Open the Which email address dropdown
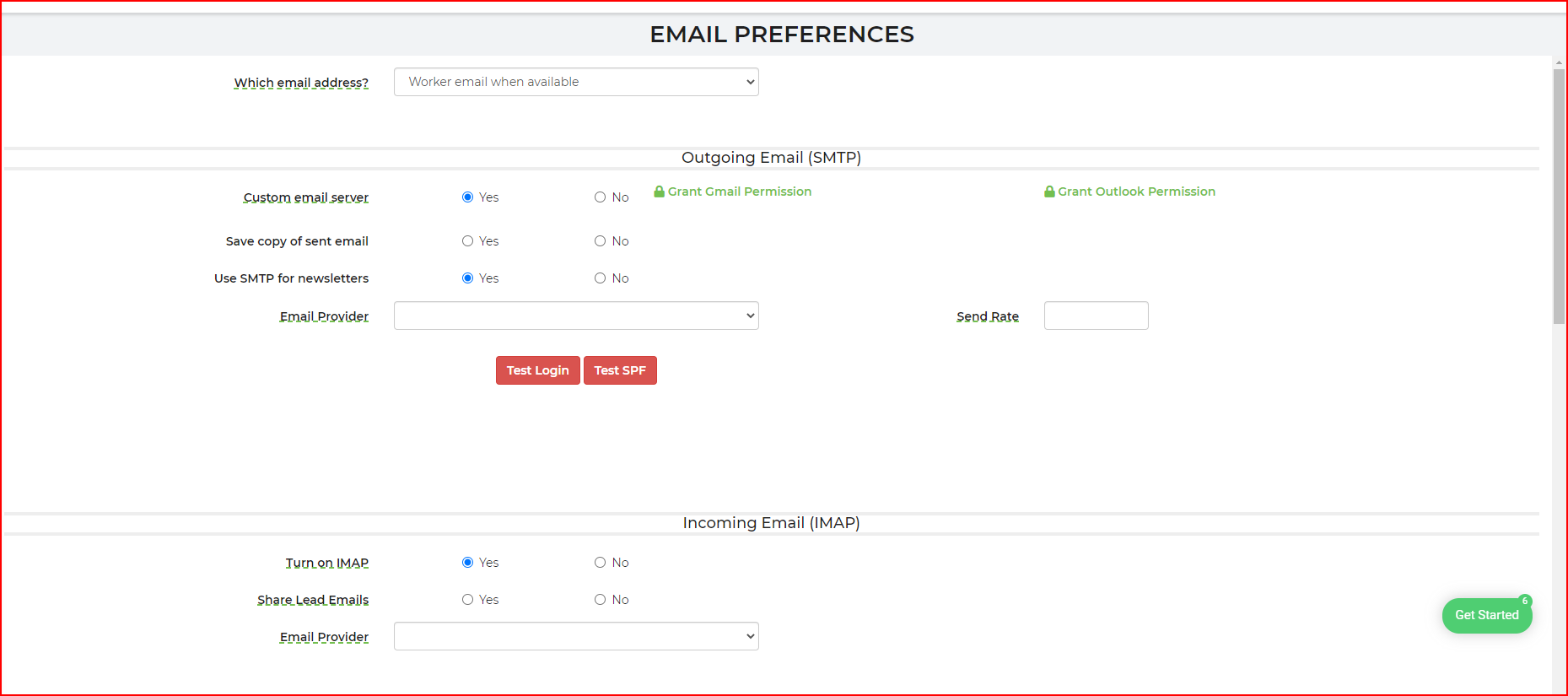This screenshot has height=696, width=1568. (576, 82)
